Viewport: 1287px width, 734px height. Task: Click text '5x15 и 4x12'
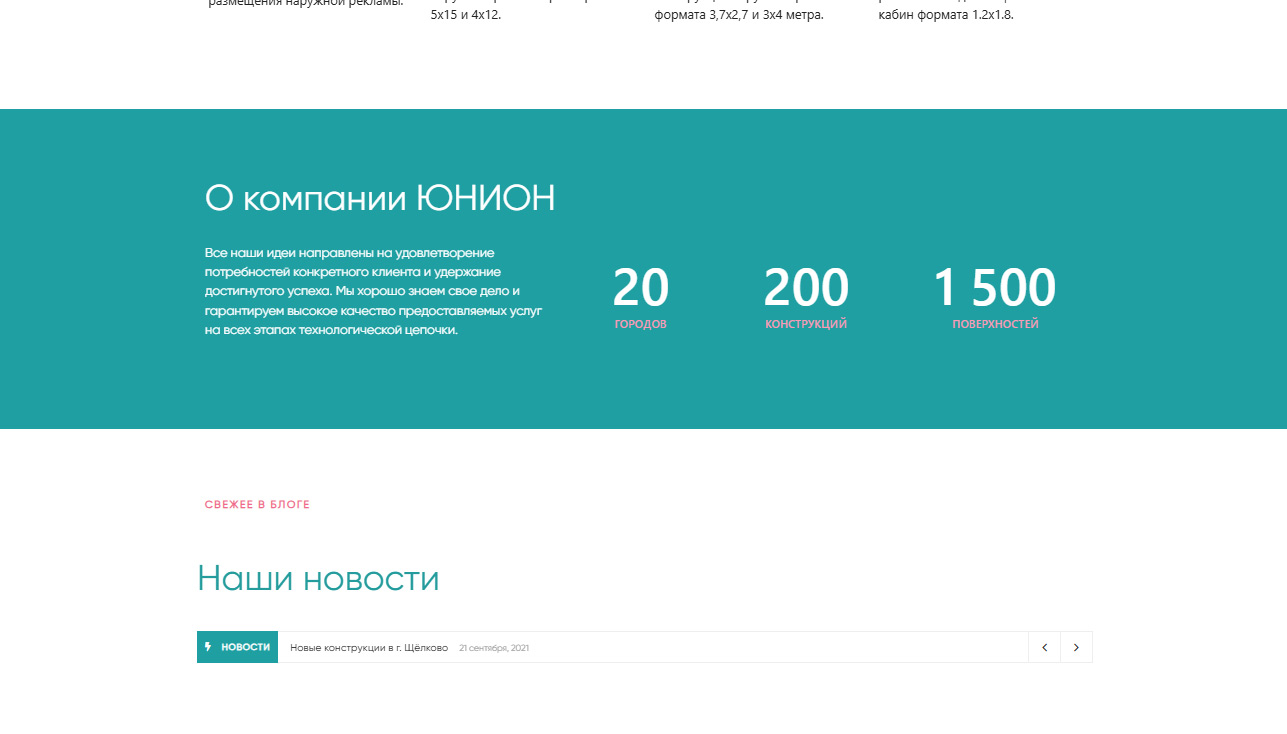[465, 15]
